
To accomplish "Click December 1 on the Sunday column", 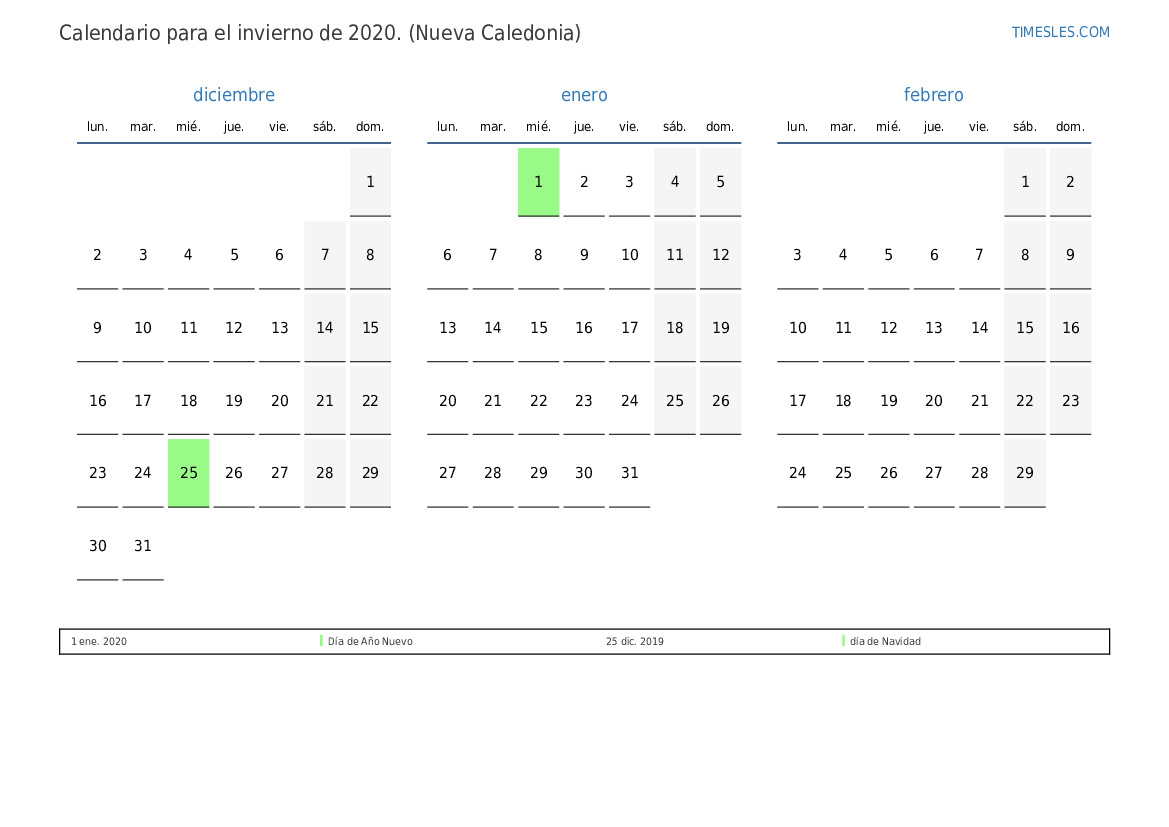I will [371, 182].
